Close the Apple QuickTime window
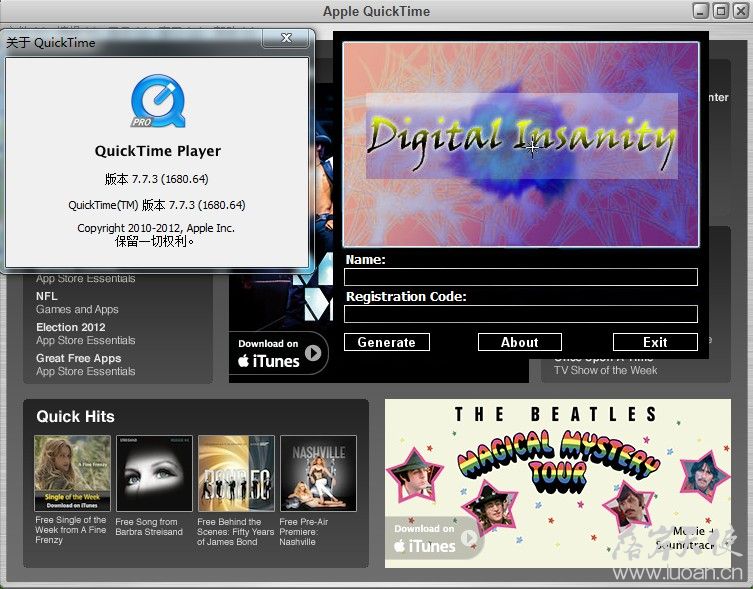This screenshot has width=753, height=589. [x=741, y=11]
